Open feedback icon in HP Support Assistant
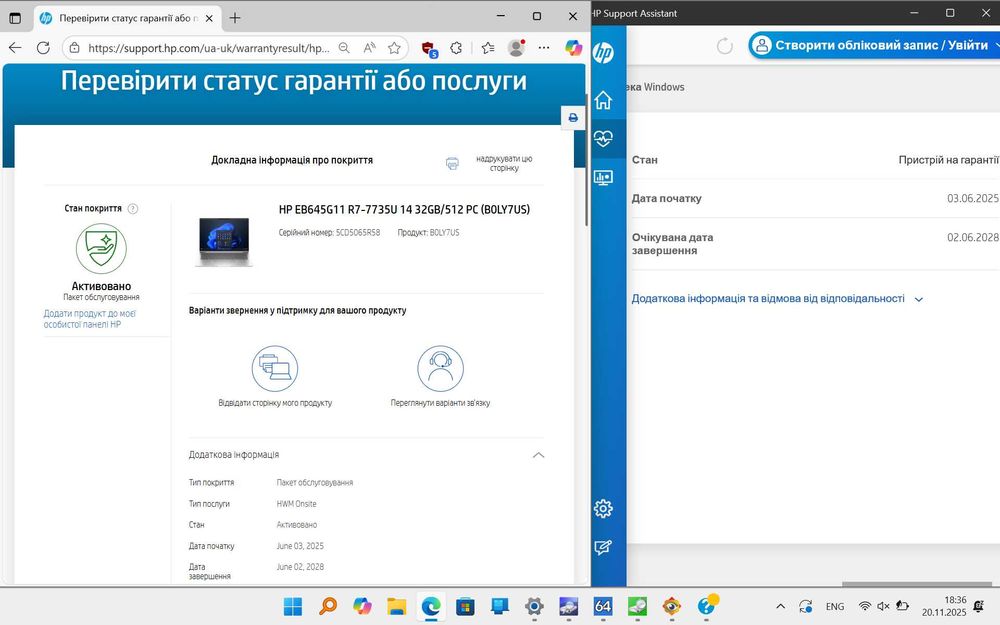Image resolution: width=1000 pixels, height=625 pixels. coord(603,547)
